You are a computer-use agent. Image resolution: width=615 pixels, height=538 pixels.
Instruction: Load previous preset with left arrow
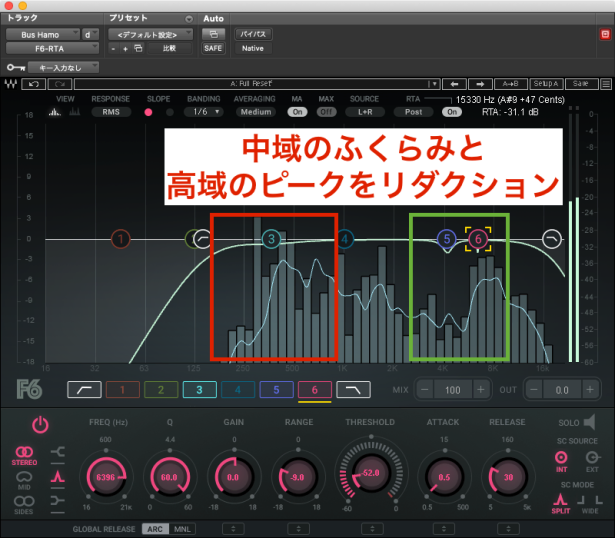[454, 84]
